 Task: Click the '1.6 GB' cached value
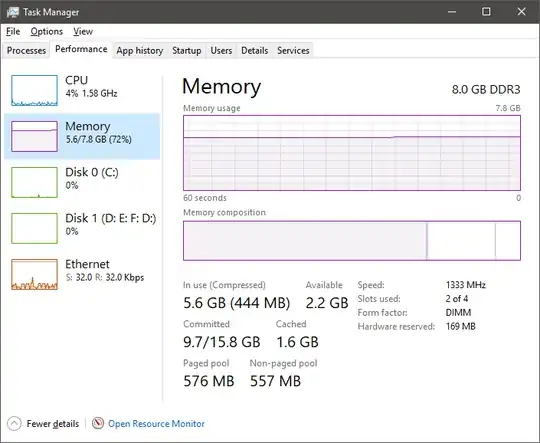click(x=297, y=342)
